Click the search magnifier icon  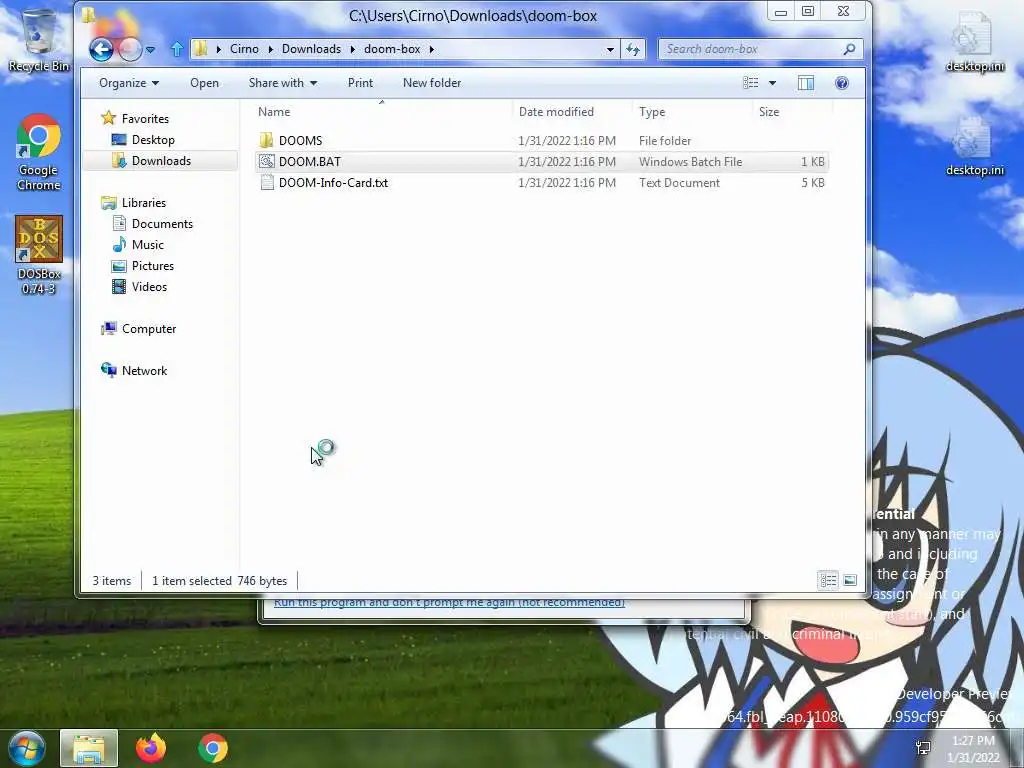[850, 49]
